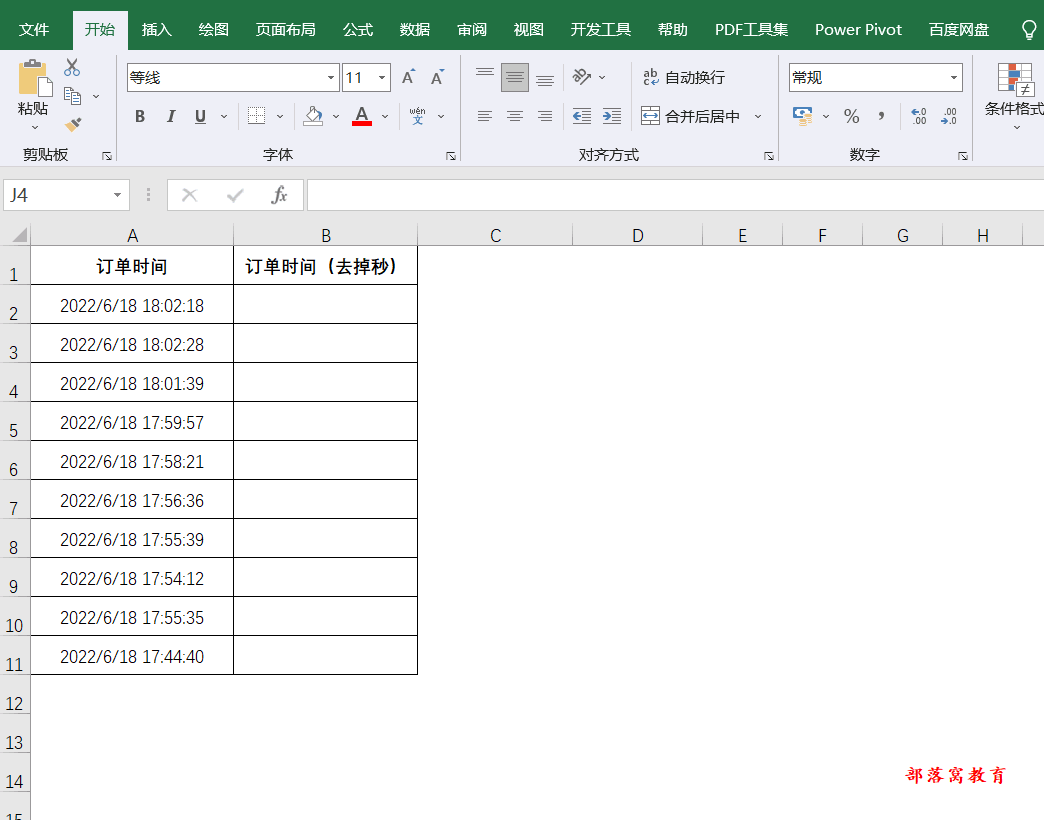Click decrease decimal places icon
Screen dimensions: 1044x820
coord(949,116)
